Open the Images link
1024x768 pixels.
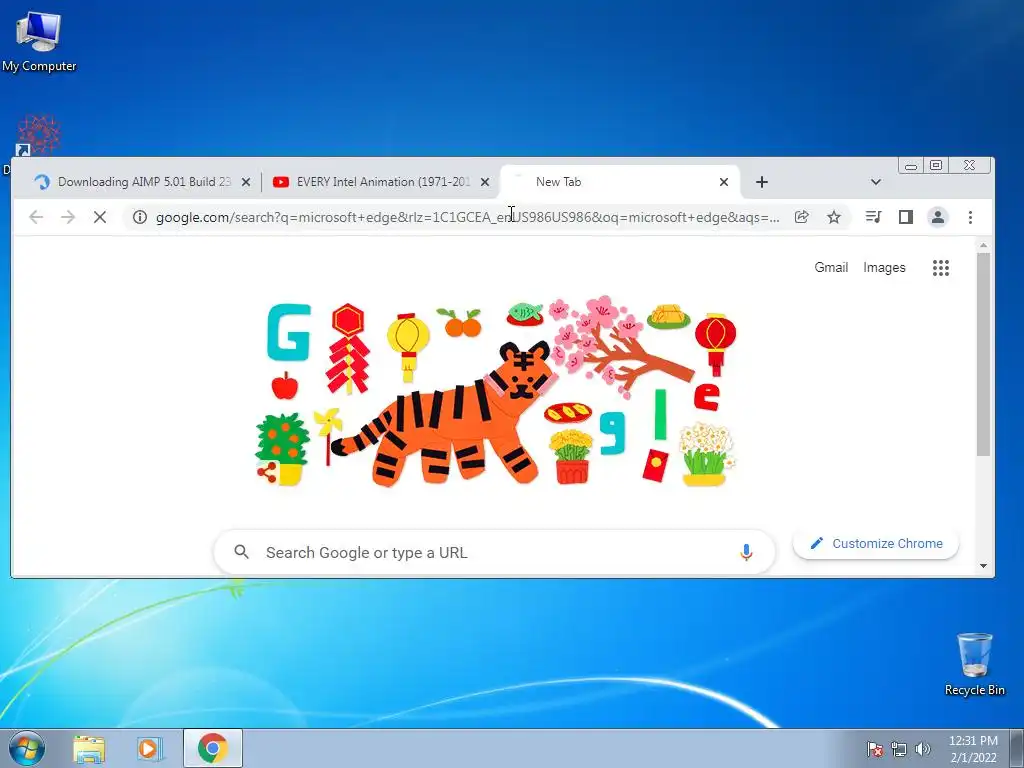click(884, 268)
